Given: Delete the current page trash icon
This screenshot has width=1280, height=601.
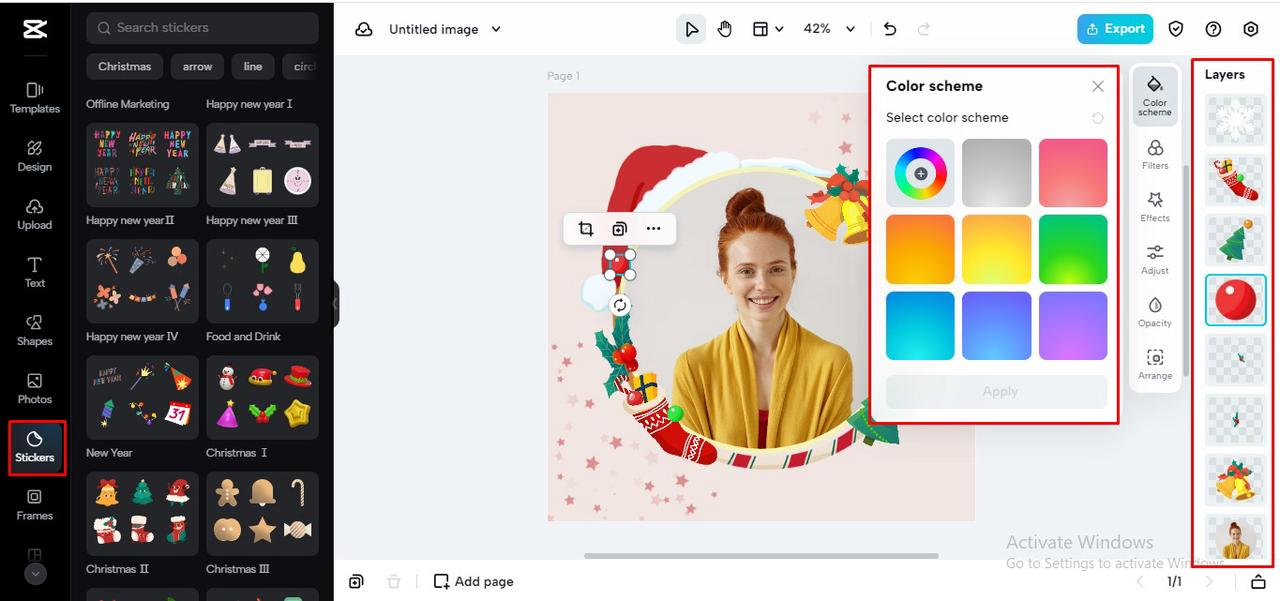Looking at the screenshot, I should click(394, 581).
